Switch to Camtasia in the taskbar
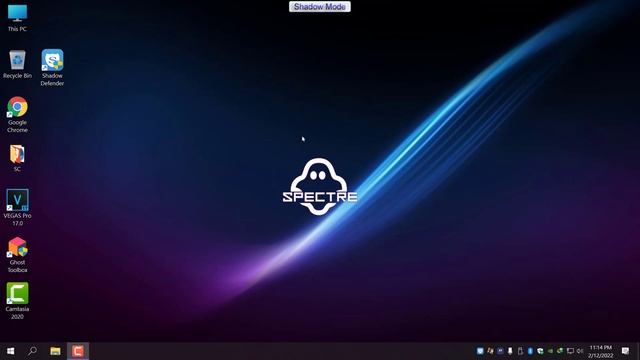Image resolution: width=640 pixels, height=360 pixels. click(78, 351)
